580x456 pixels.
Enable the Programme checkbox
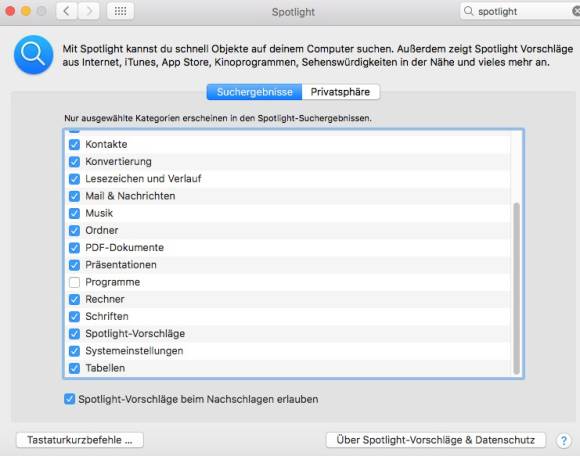pyautogui.click(x=74, y=282)
